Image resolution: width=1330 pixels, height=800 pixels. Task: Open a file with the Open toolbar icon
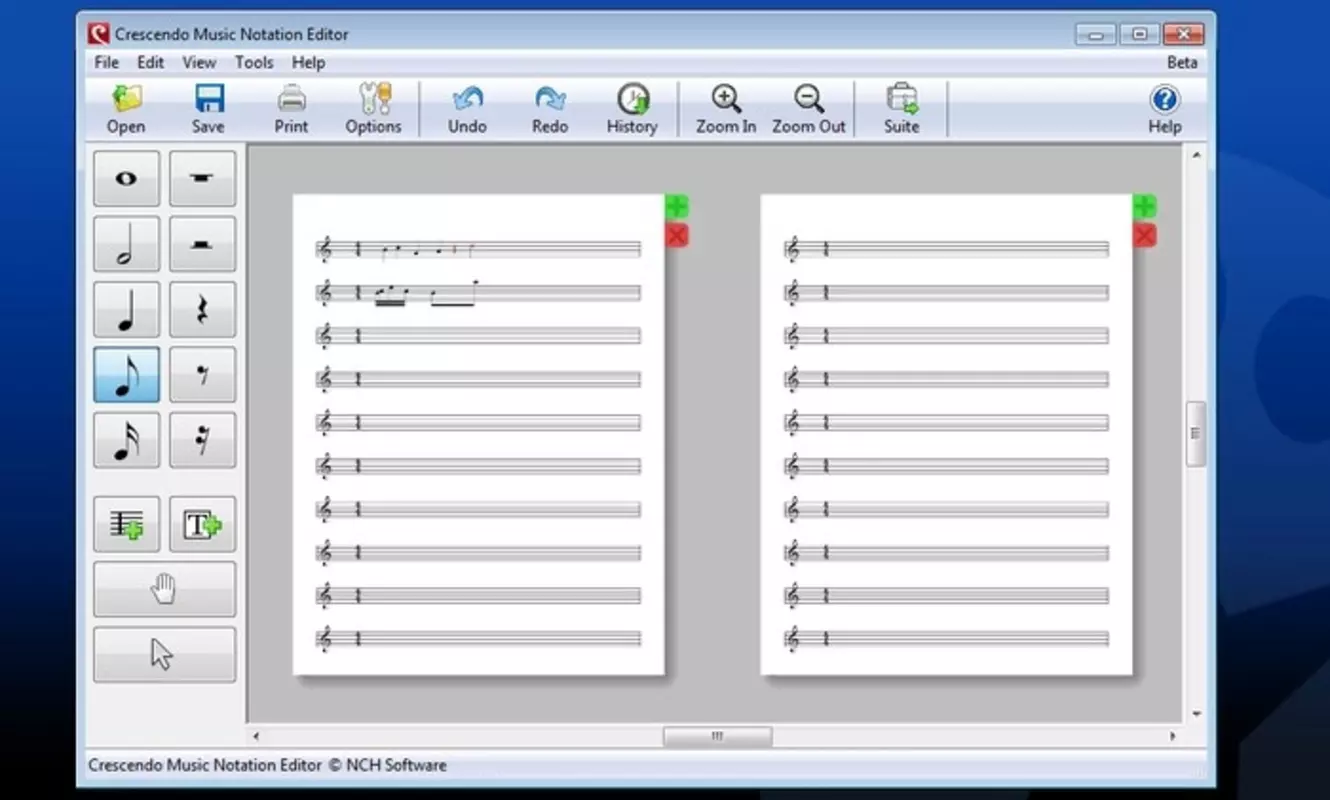(126, 109)
